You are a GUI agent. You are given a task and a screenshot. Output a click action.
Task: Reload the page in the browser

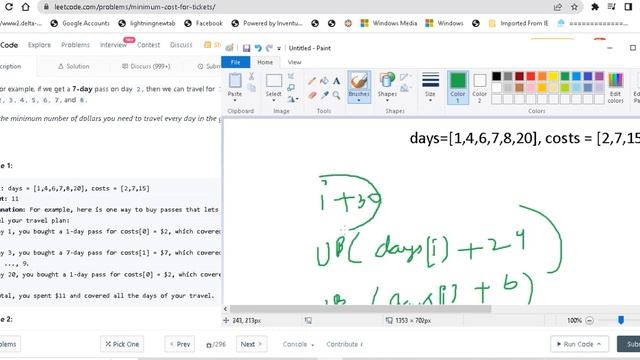pos(9,7)
